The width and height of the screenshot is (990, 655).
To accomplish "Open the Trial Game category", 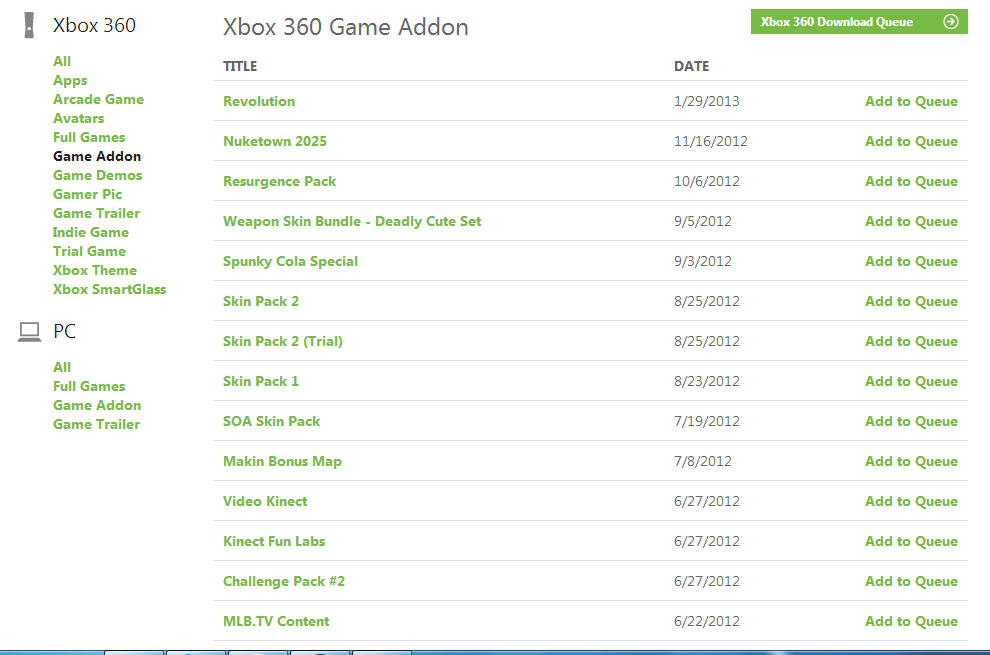I will 90,251.
